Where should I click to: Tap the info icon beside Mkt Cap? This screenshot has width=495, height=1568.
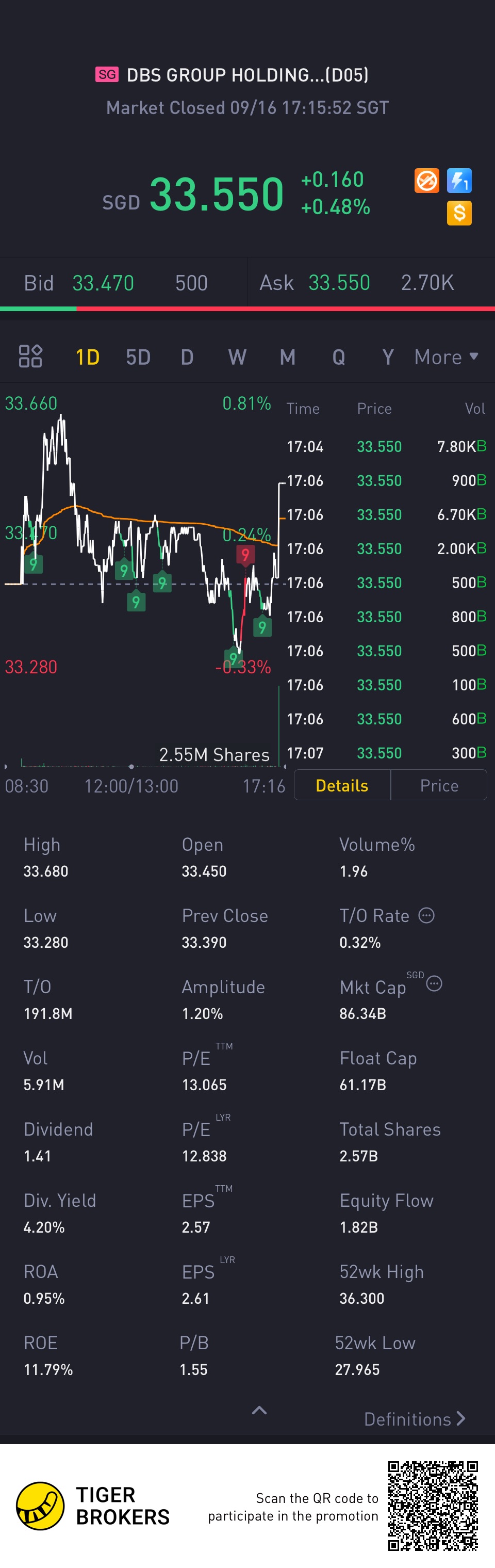point(434,983)
